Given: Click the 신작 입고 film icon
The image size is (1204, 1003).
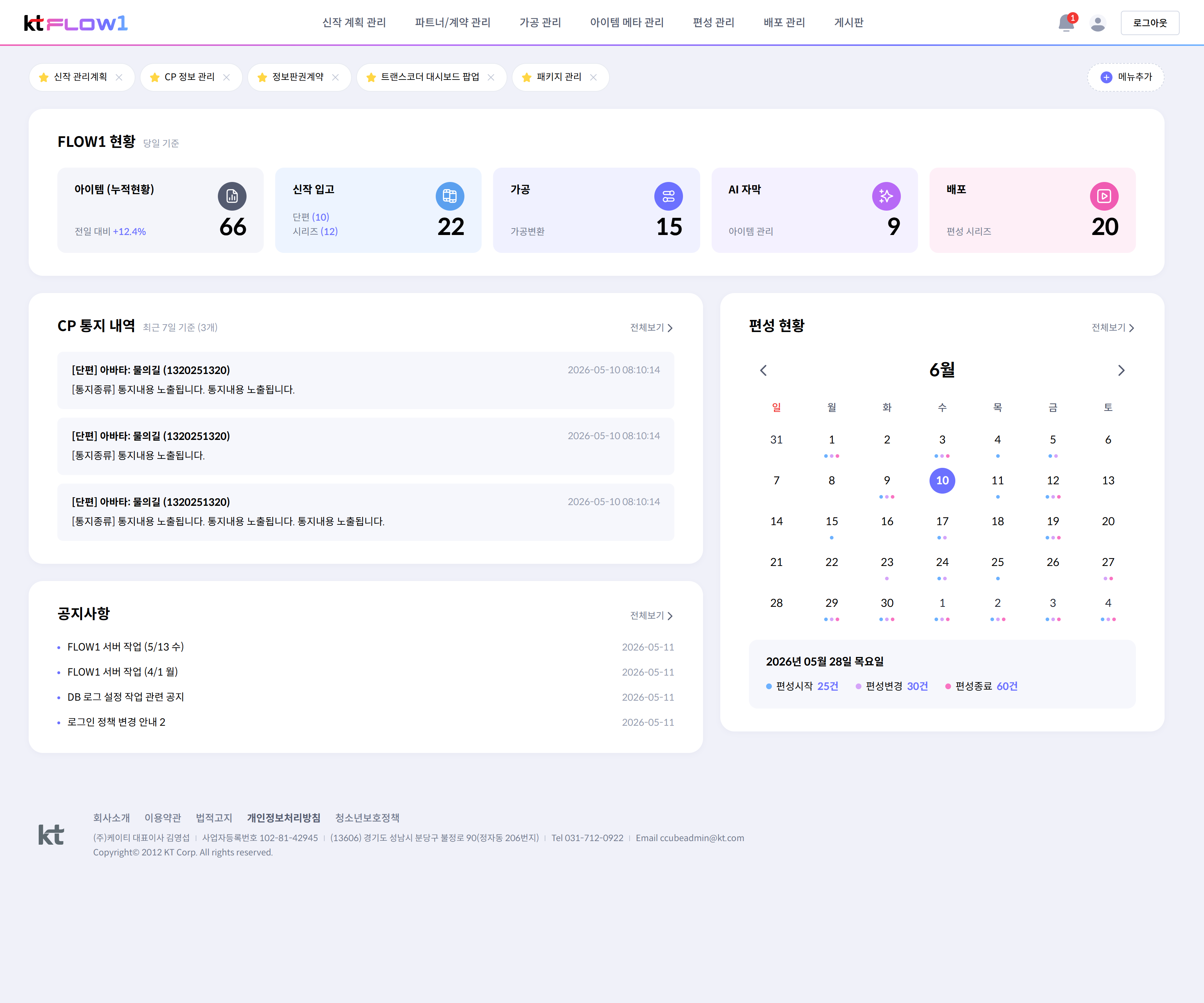Looking at the screenshot, I should point(450,196).
